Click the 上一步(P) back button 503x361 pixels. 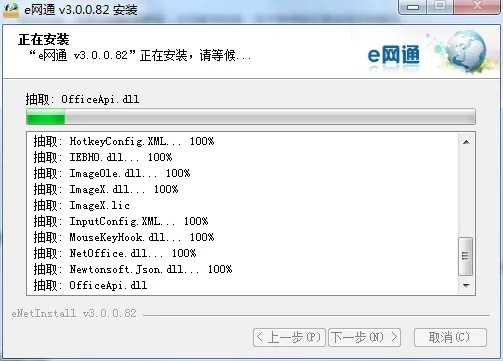(289, 337)
